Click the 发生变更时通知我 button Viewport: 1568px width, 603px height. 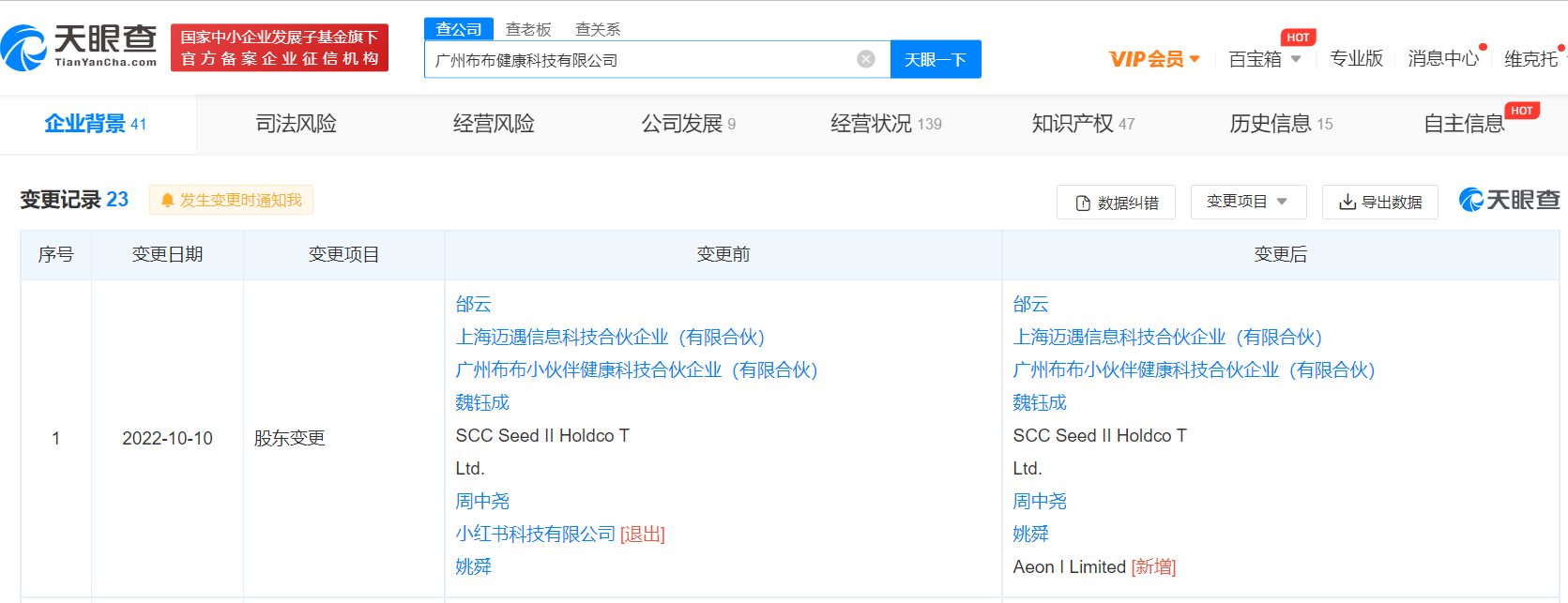click(x=231, y=200)
